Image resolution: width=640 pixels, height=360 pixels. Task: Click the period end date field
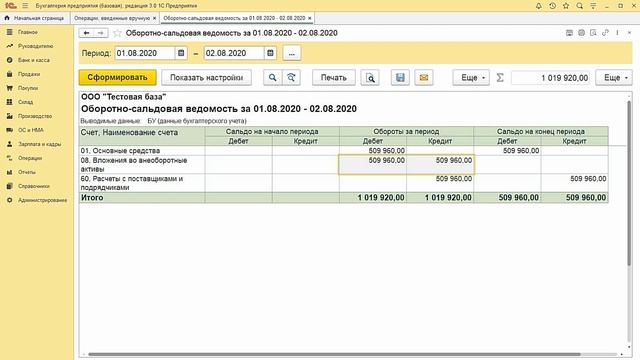pyautogui.click(x=234, y=53)
